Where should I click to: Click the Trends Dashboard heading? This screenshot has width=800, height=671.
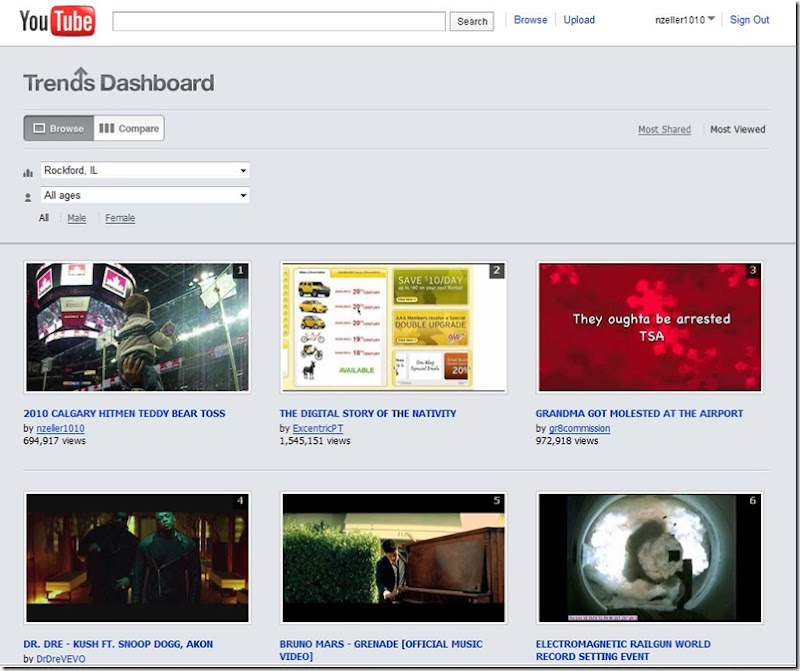(x=119, y=82)
